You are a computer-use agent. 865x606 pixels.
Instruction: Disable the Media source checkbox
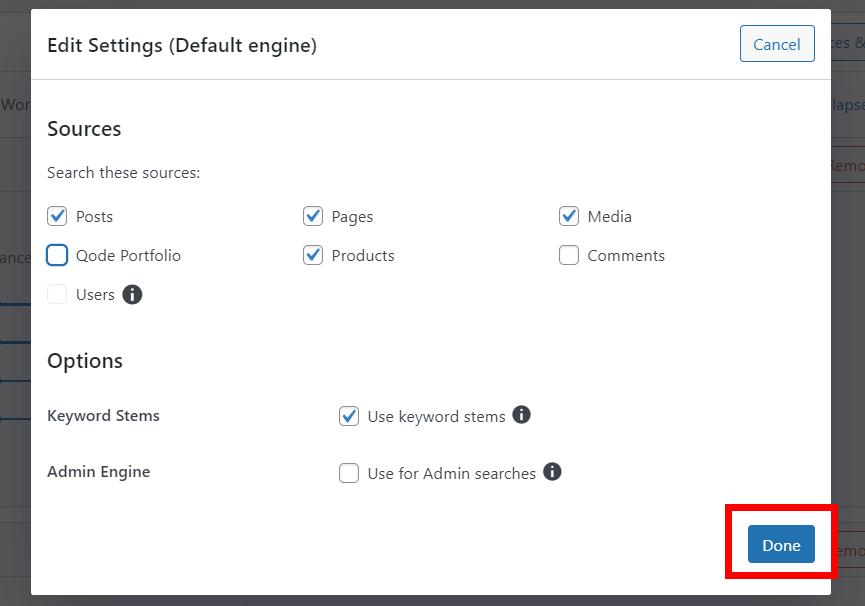click(x=569, y=216)
